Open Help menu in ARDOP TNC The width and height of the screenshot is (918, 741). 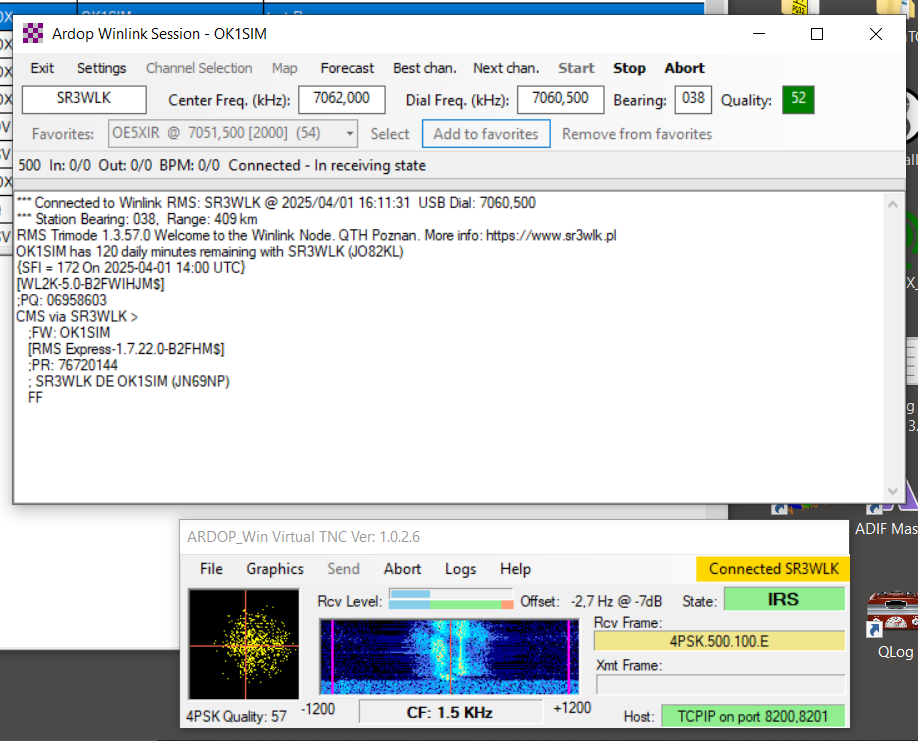tap(515, 569)
